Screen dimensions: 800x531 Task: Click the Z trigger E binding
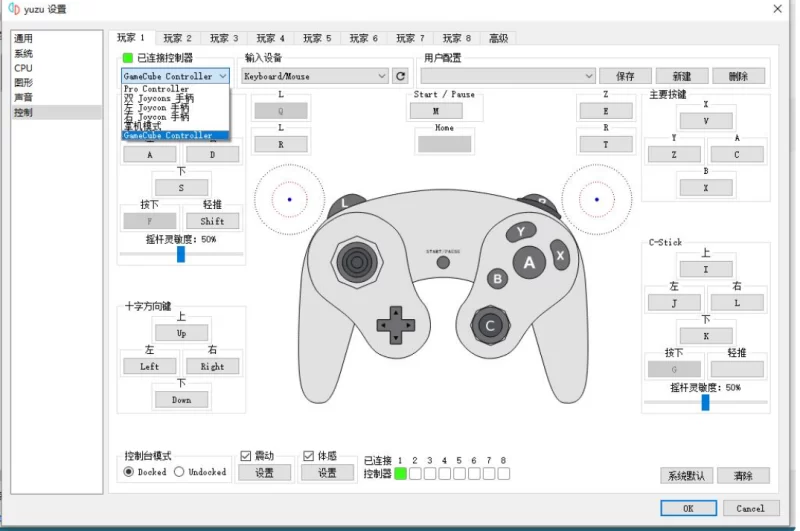(x=606, y=111)
